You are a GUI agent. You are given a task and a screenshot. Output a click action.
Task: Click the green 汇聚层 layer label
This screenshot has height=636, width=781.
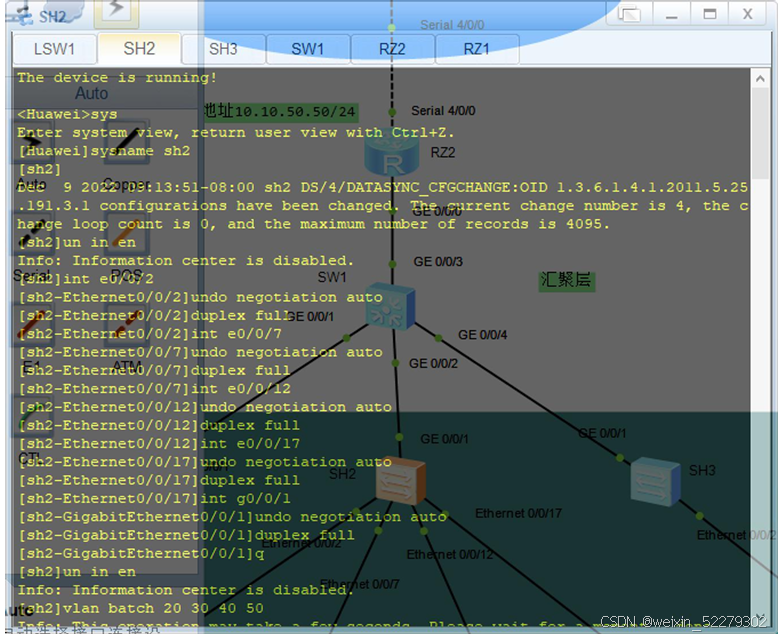coord(566,280)
